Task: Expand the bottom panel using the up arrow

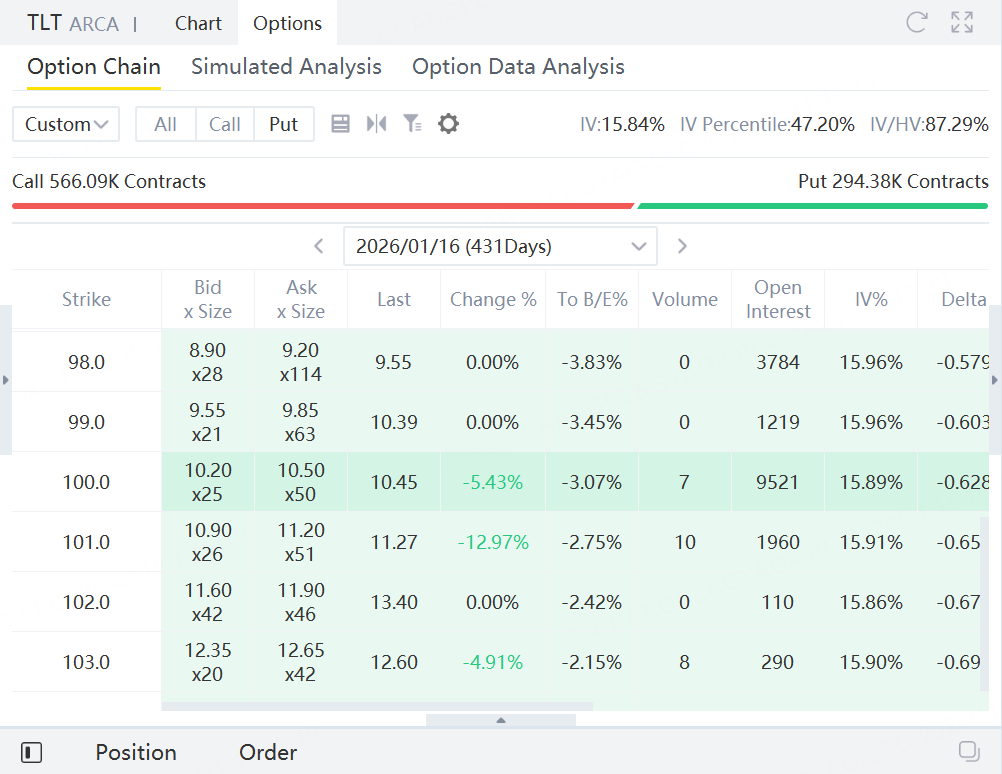Action: pos(501,720)
